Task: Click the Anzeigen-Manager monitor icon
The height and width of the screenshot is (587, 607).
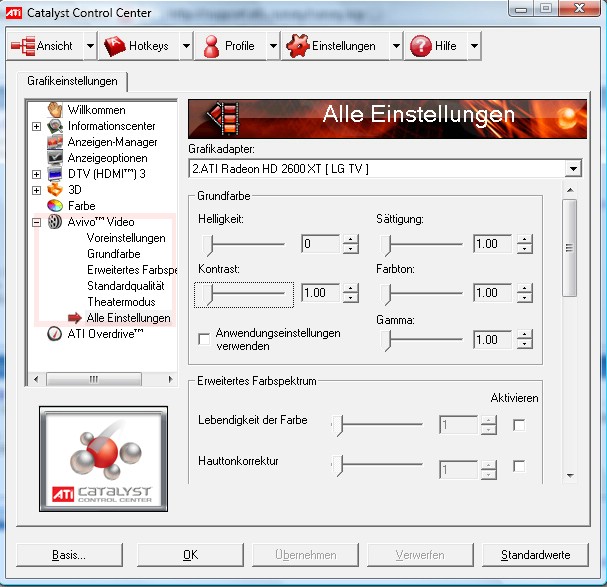Action: 55,142
